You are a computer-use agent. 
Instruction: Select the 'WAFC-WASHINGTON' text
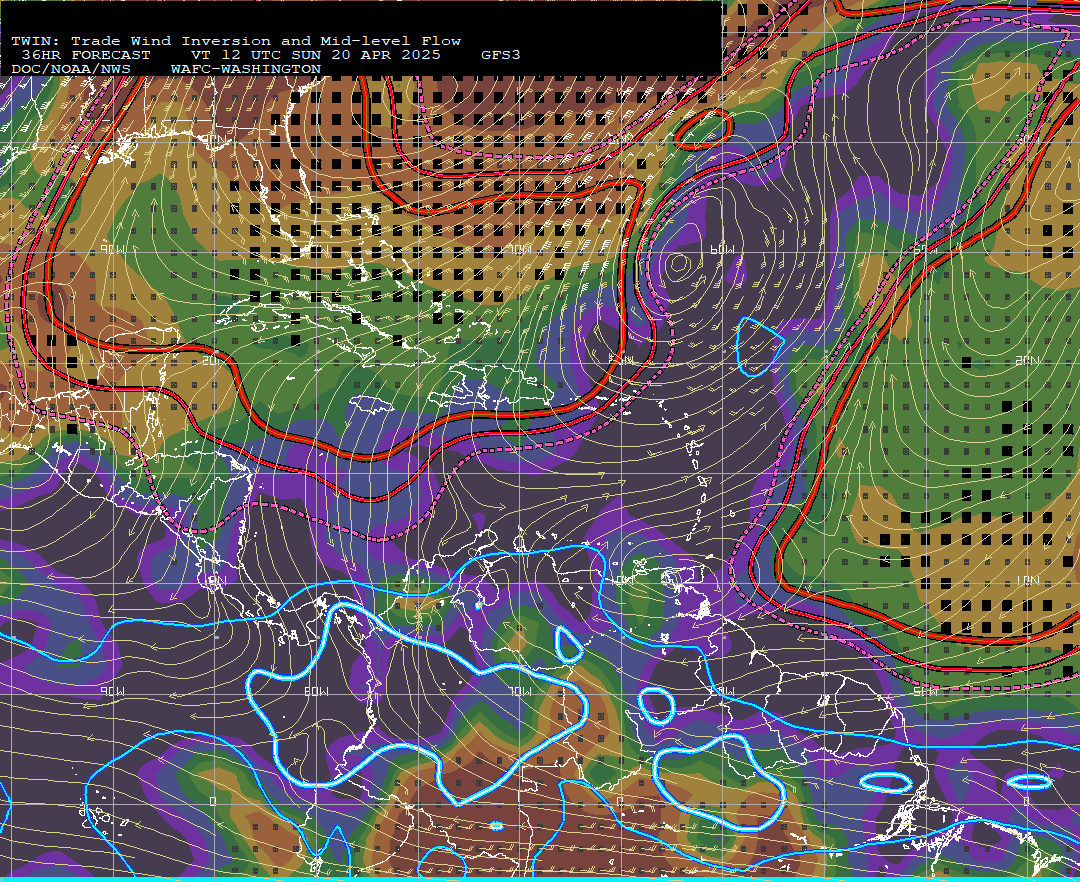click(x=246, y=70)
